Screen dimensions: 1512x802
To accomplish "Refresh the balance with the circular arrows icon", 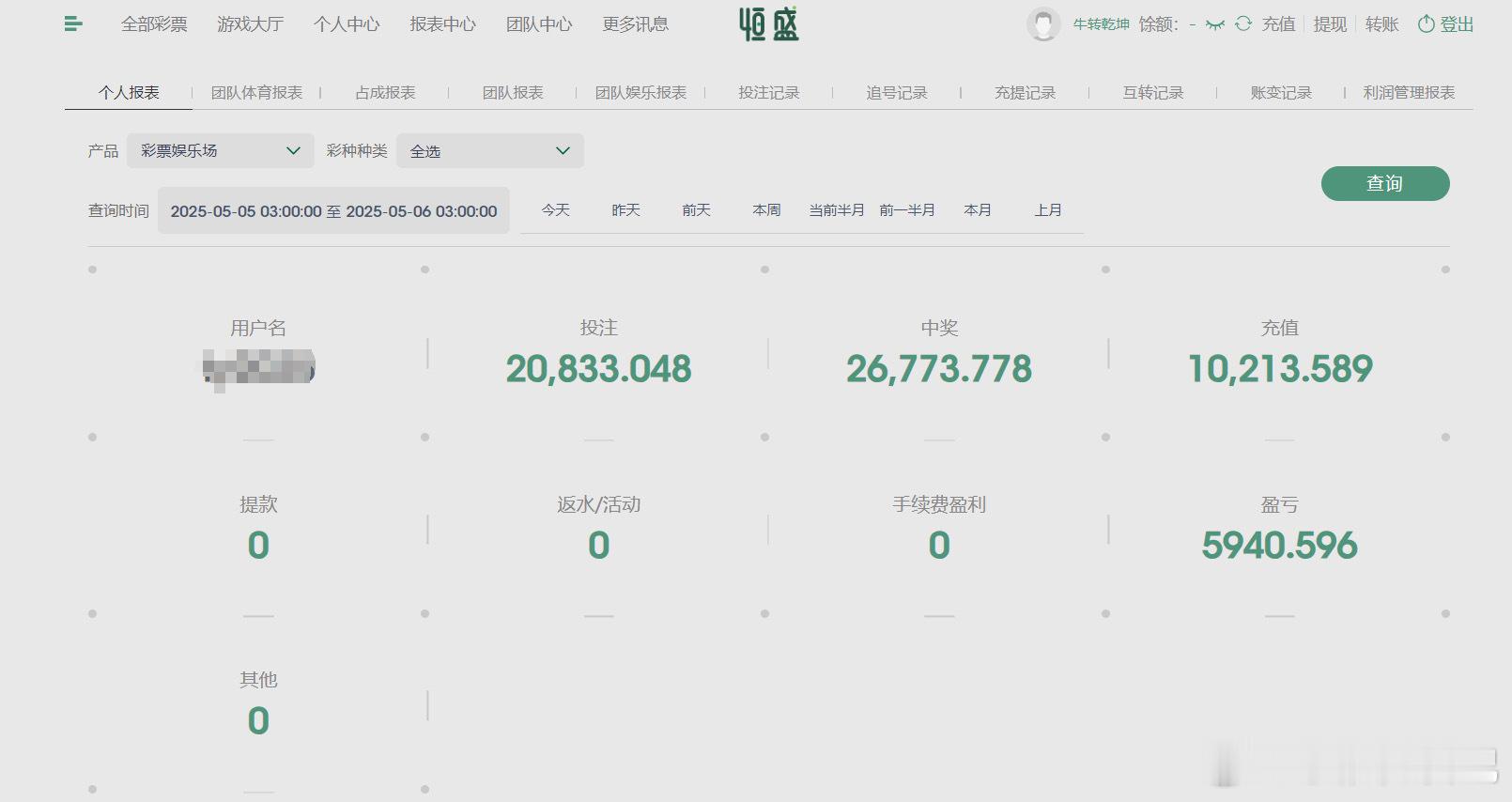I will [x=1243, y=24].
